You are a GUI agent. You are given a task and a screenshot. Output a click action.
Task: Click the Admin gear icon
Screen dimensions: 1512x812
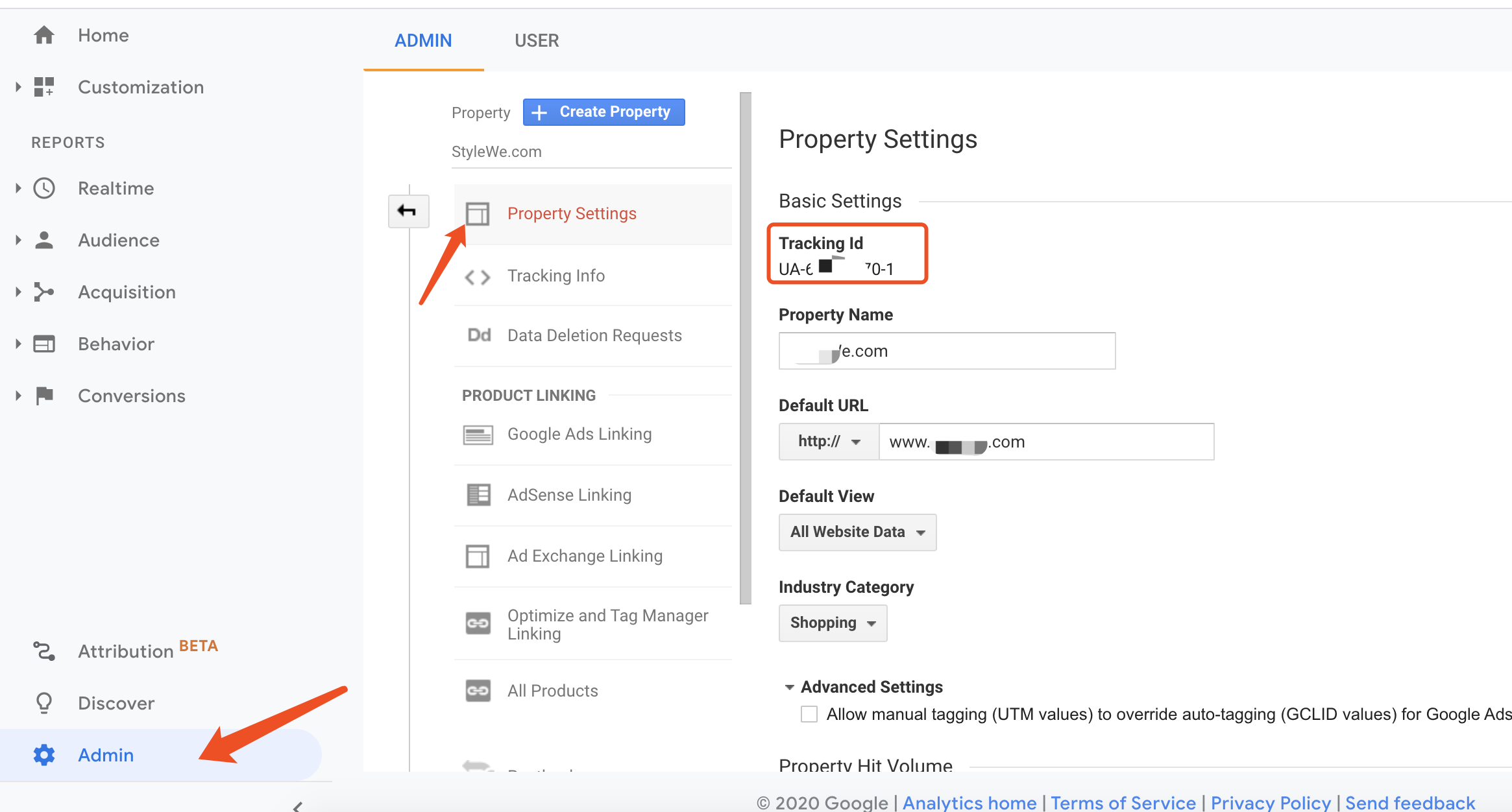pos(44,755)
